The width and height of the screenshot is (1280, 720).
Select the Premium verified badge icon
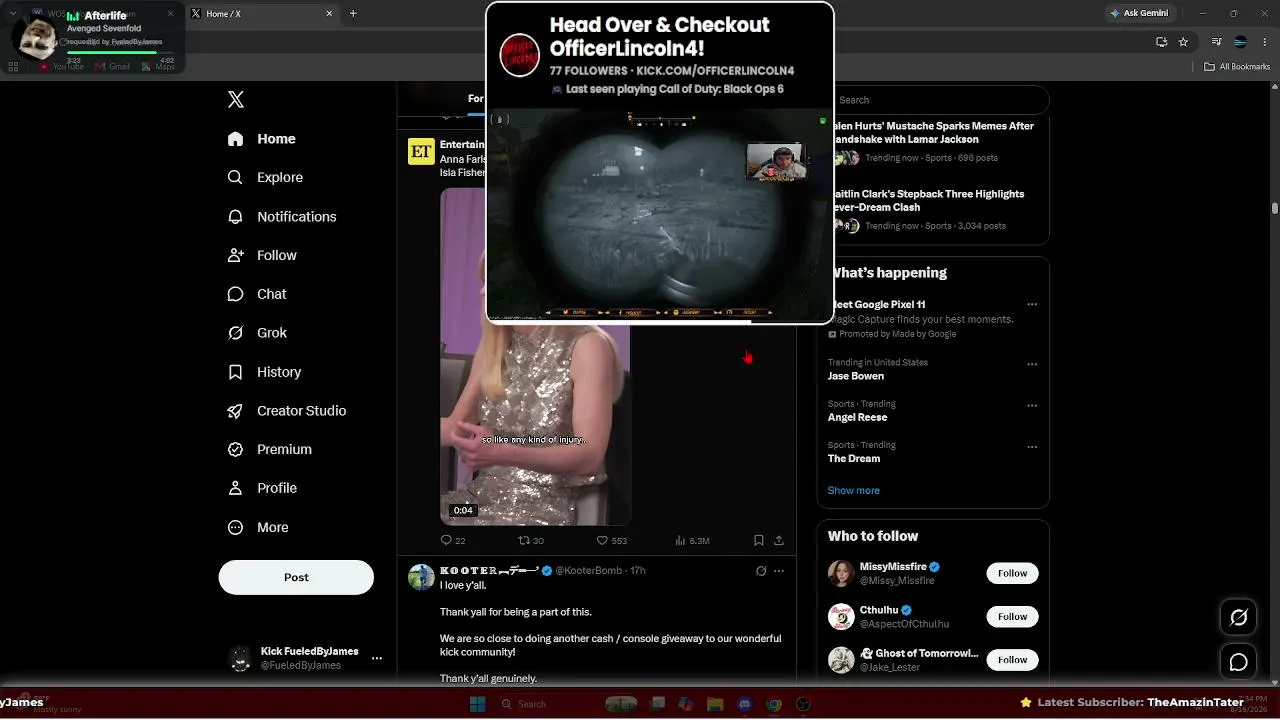point(236,449)
